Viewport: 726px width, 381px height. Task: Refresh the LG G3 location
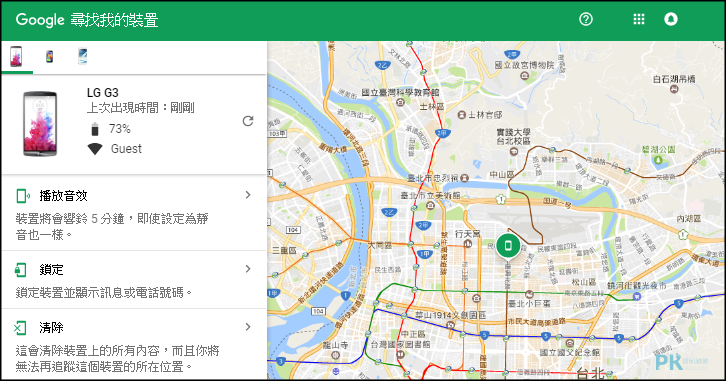(x=248, y=121)
